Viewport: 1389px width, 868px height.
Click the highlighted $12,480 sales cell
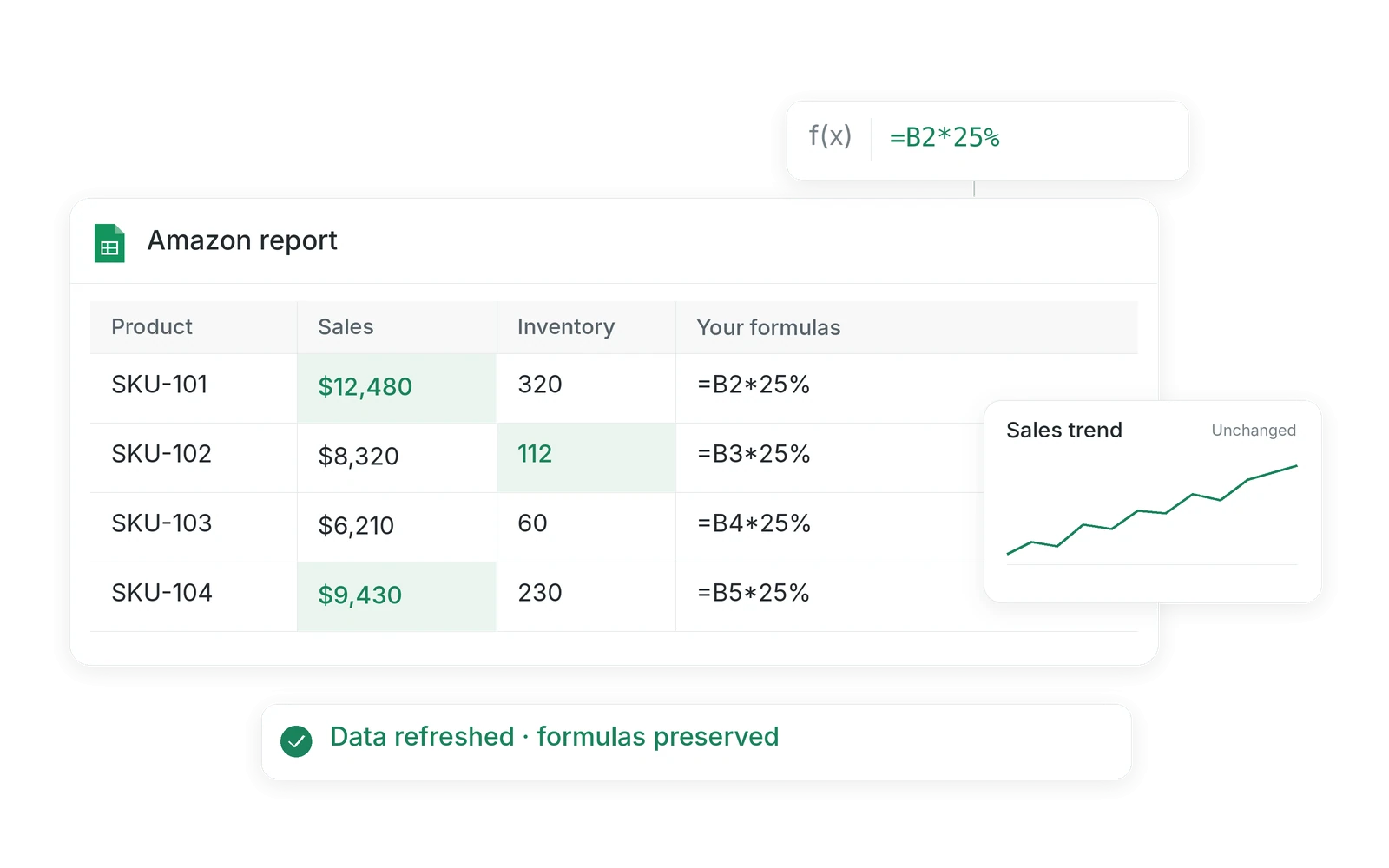click(397, 388)
